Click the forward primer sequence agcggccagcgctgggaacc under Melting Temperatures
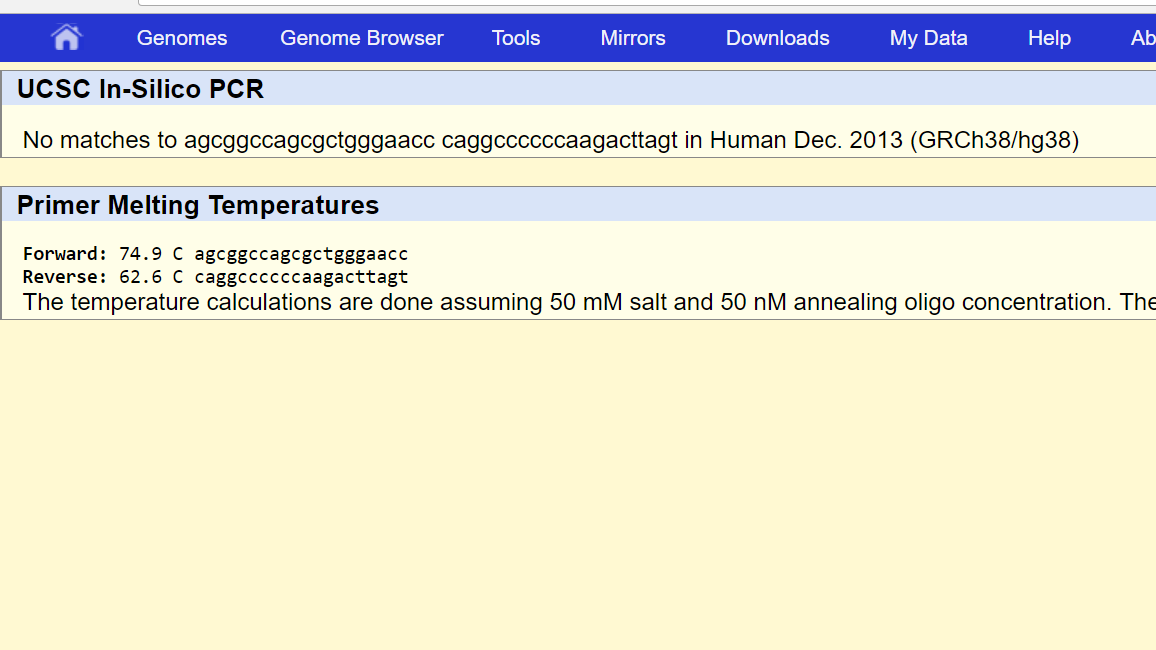Screen dimensions: 1156x650 click(x=301, y=254)
